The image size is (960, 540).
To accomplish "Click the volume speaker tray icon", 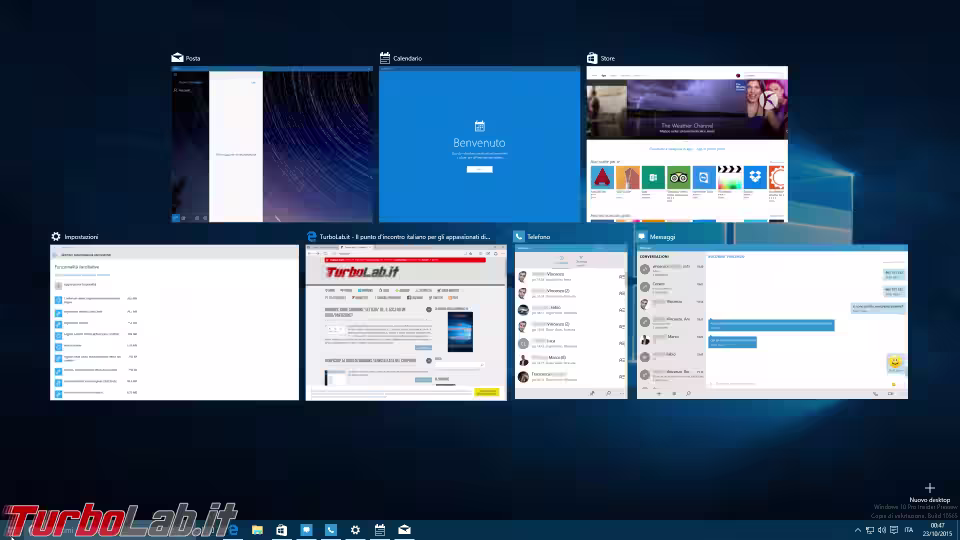I will 882,530.
